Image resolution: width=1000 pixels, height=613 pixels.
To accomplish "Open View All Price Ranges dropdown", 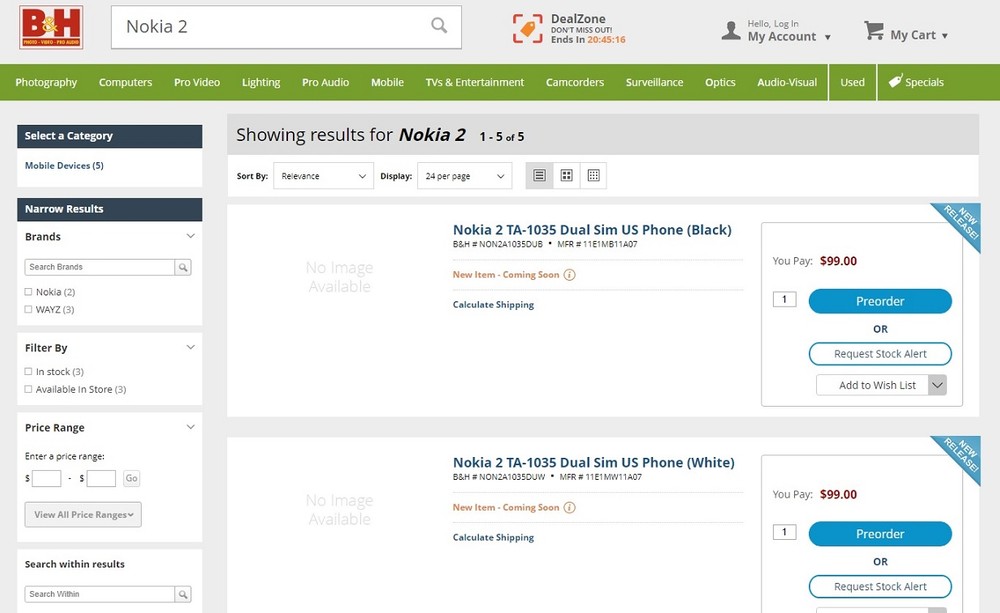I will 83,515.
